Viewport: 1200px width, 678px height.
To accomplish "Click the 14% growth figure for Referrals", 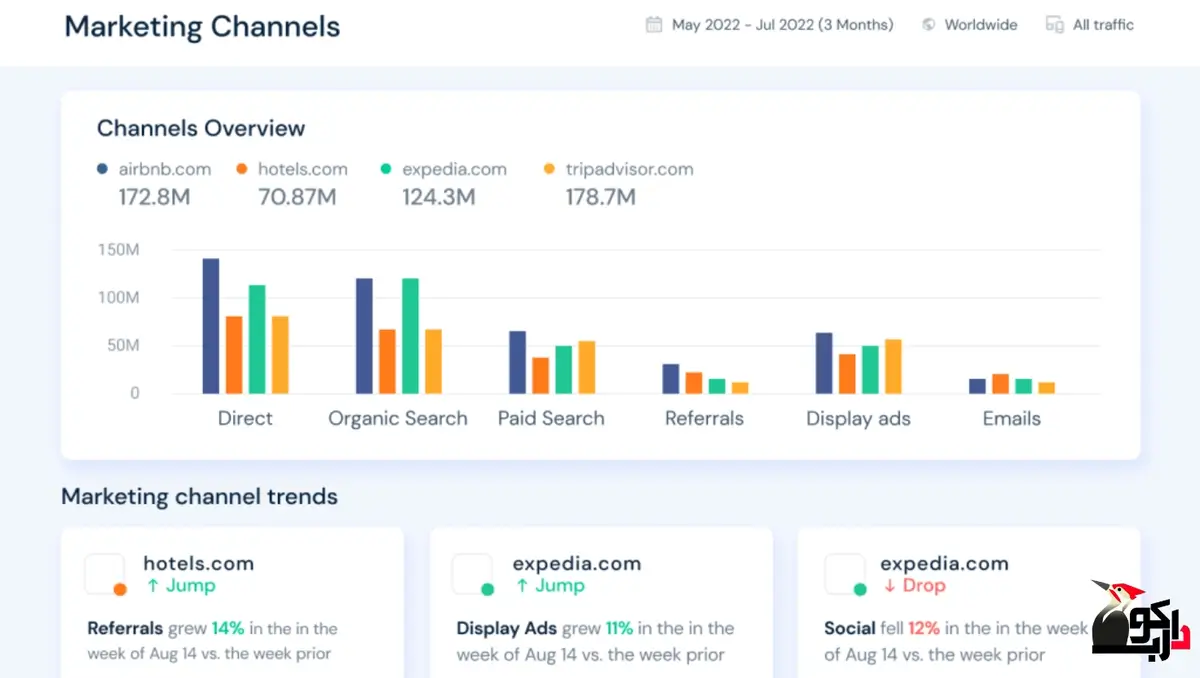I will (228, 629).
